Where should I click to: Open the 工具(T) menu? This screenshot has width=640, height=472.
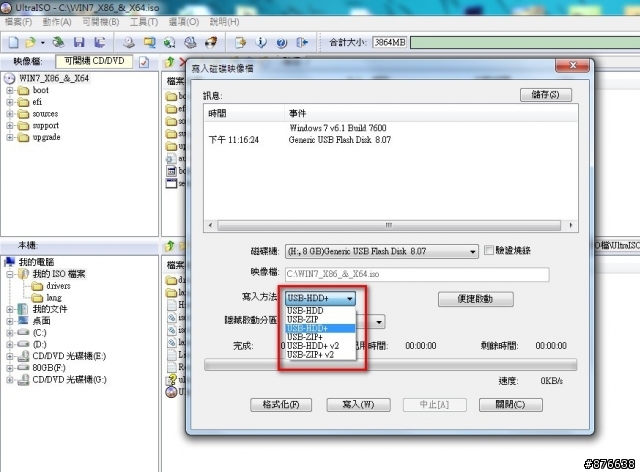click(144, 22)
